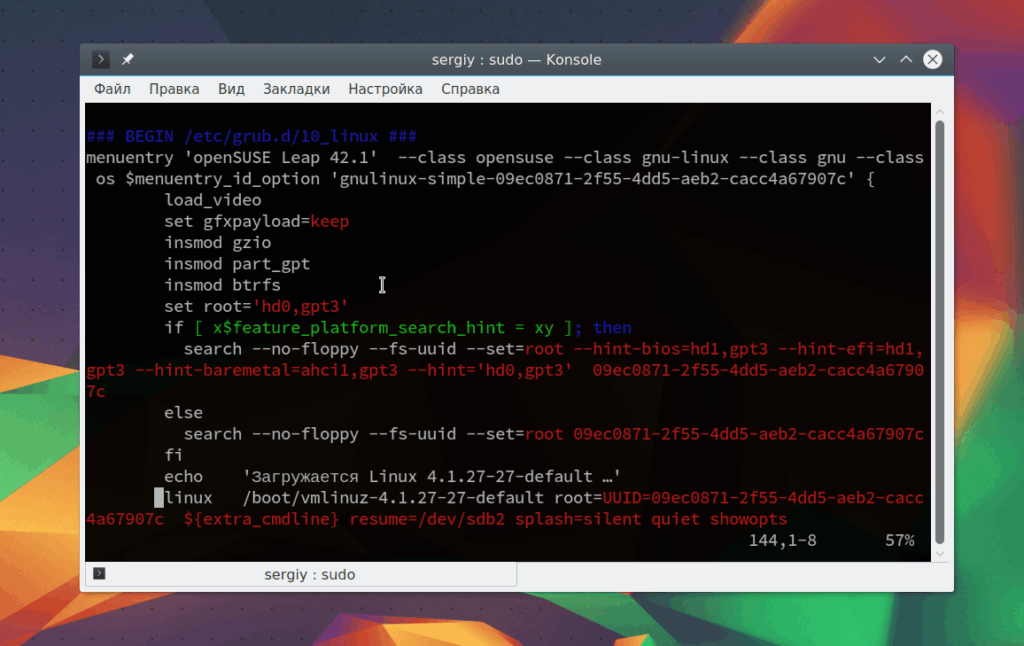Click the 'load_video' line
This screenshot has width=1024, height=646.
213,200
